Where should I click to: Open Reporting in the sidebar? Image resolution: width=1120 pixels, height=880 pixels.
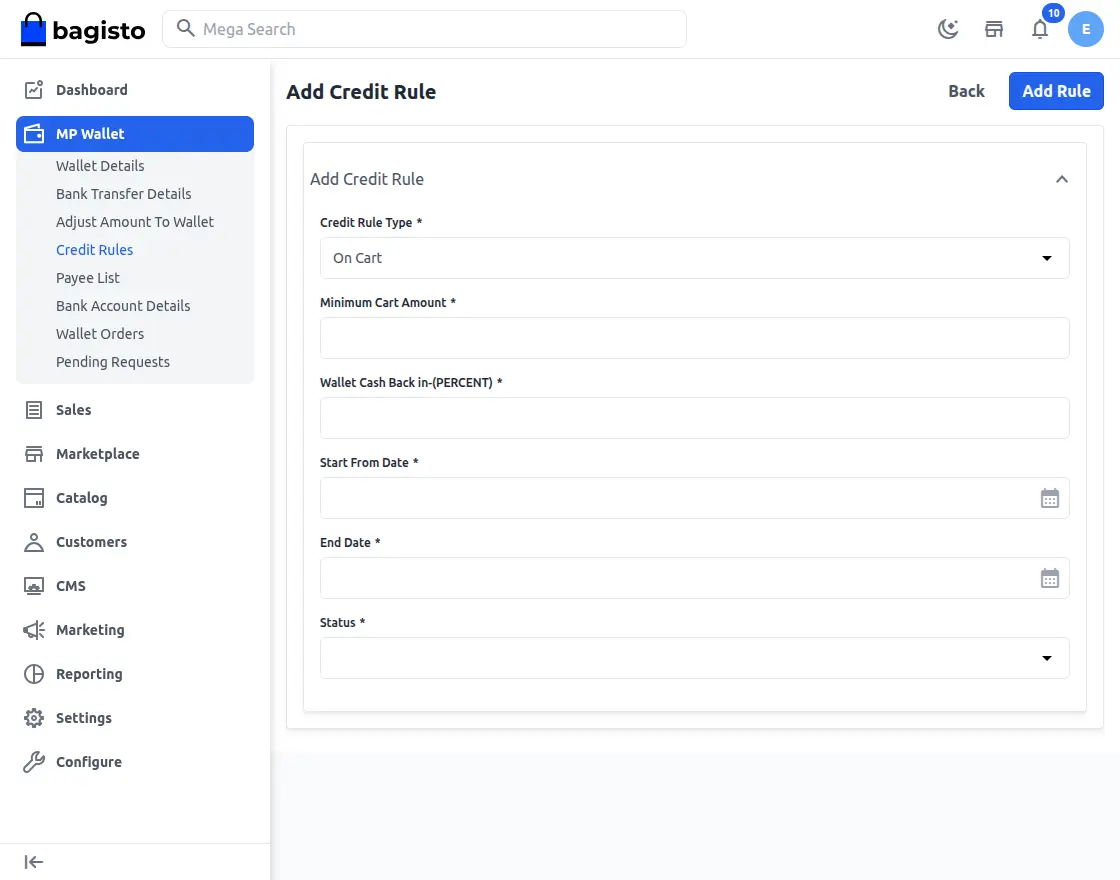[x=89, y=674]
